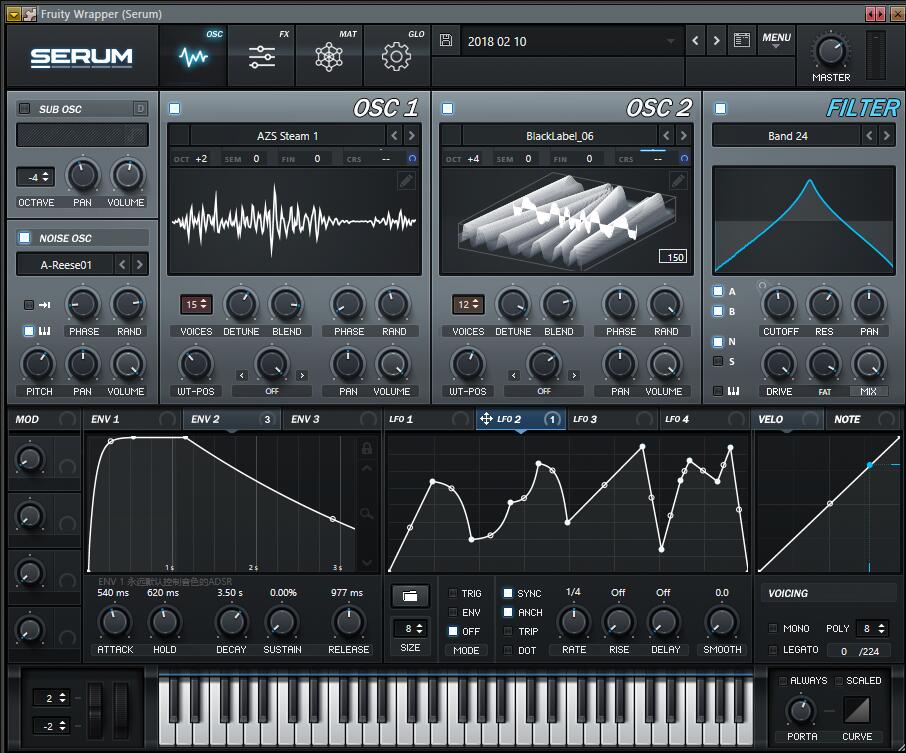906x753 pixels.
Task: Select next OSC 1 wavetable
Action: (x=411, y=136)
